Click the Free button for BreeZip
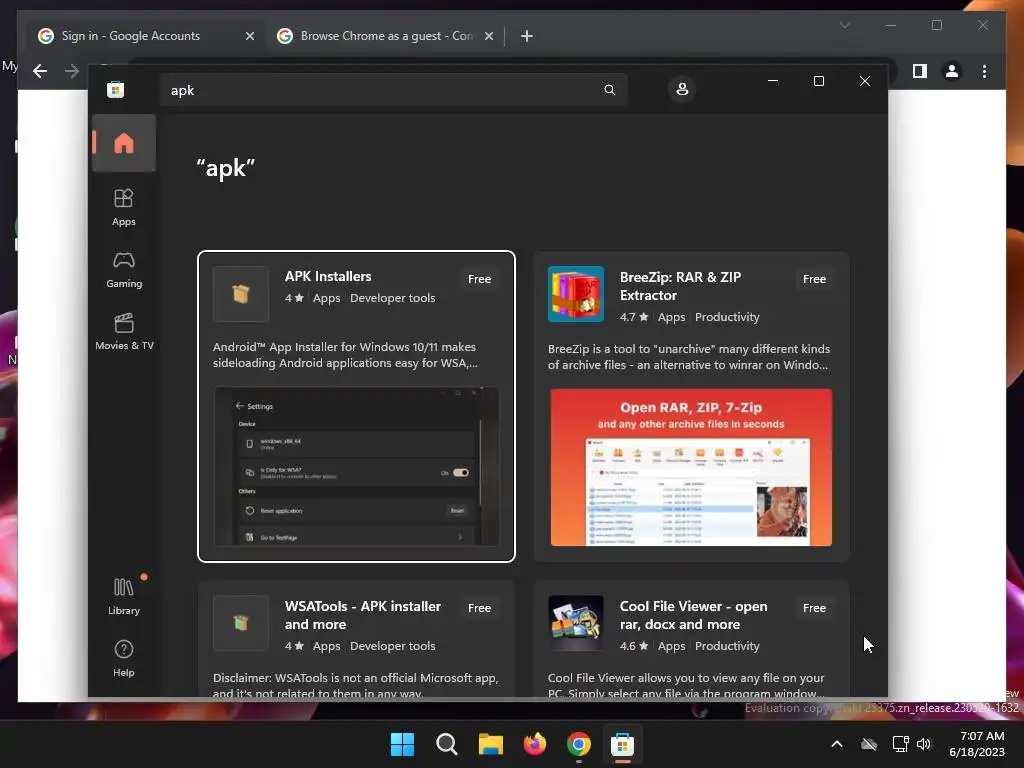This screenshot has height=768, width=1024. 814,279
